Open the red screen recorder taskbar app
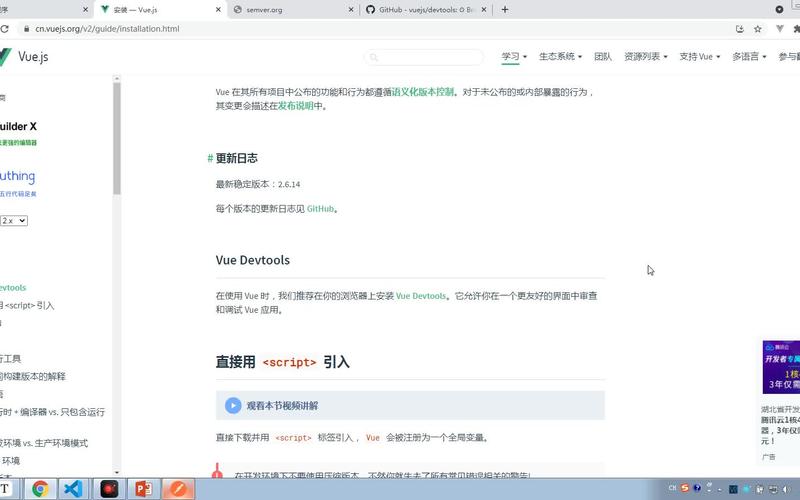 [x=109, y=489]
